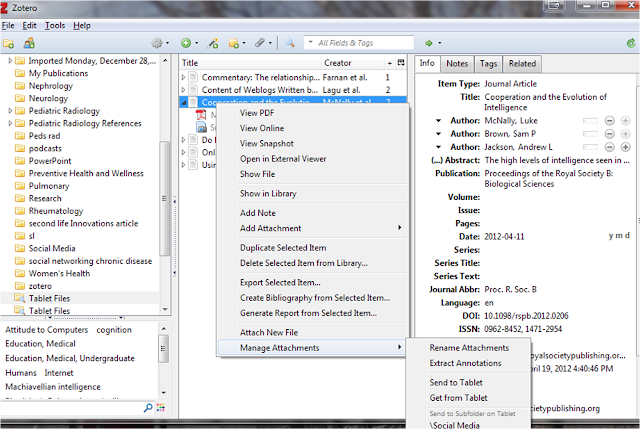
Task: Click the green Locate arrow icon
Action: (x=429, y=43)
